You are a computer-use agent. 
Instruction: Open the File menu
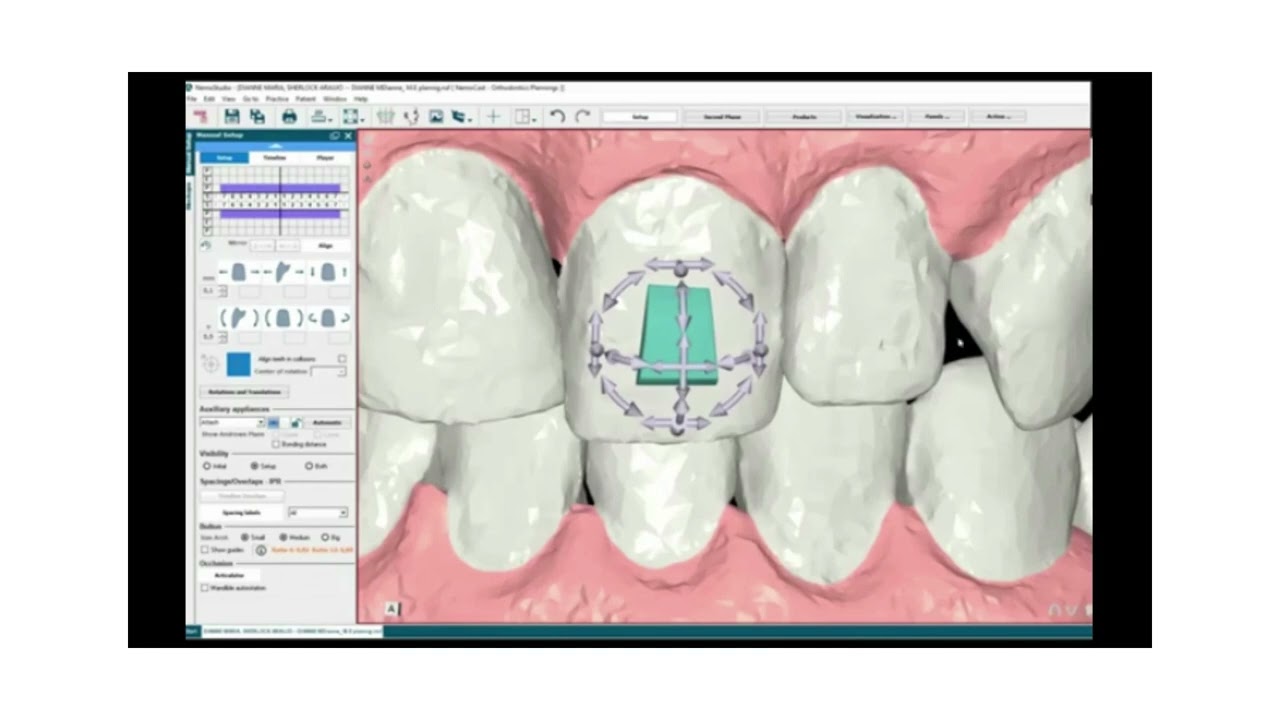click(193, 99)
